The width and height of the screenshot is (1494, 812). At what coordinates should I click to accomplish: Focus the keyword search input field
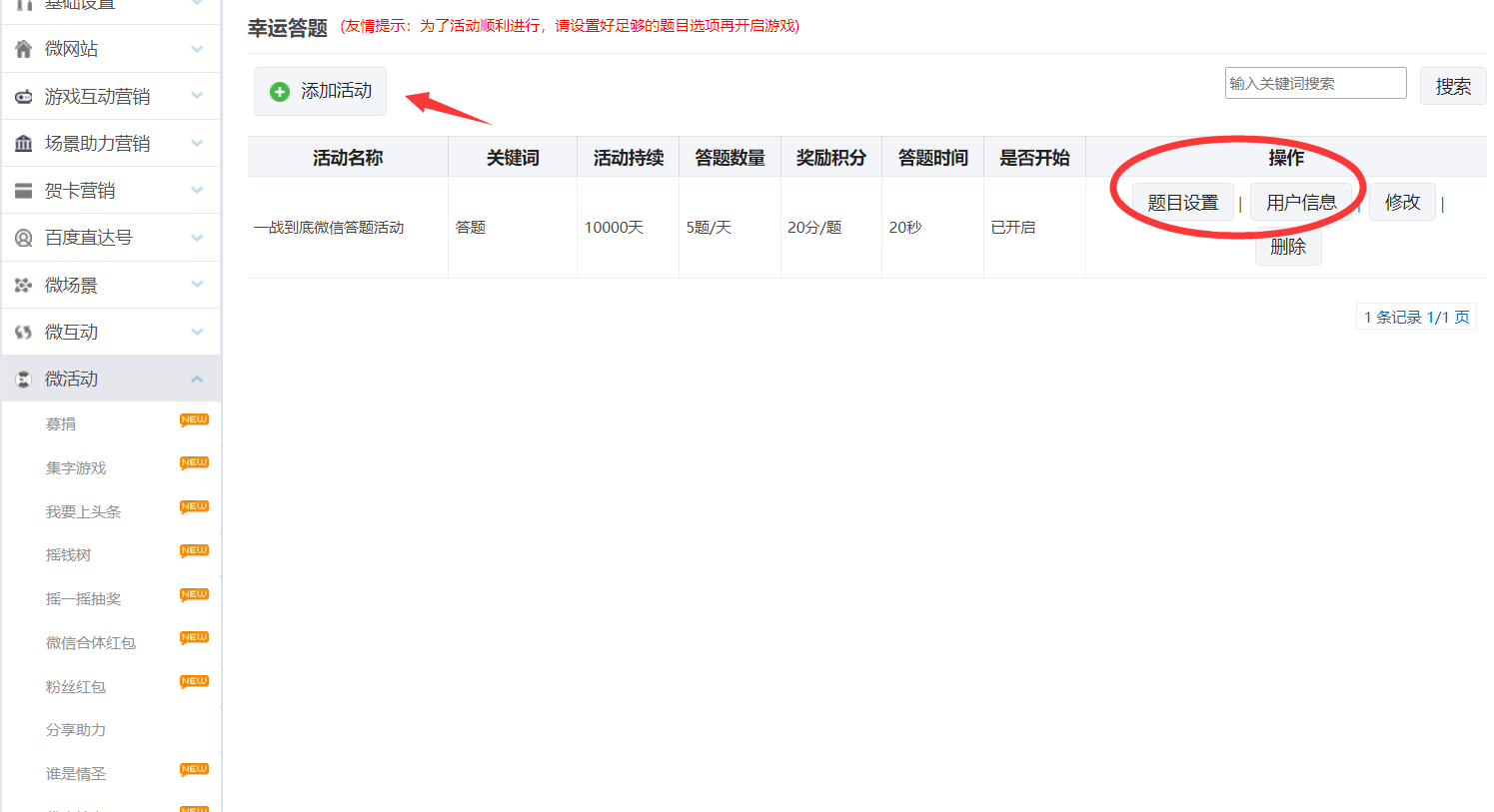pos(1315,84)
